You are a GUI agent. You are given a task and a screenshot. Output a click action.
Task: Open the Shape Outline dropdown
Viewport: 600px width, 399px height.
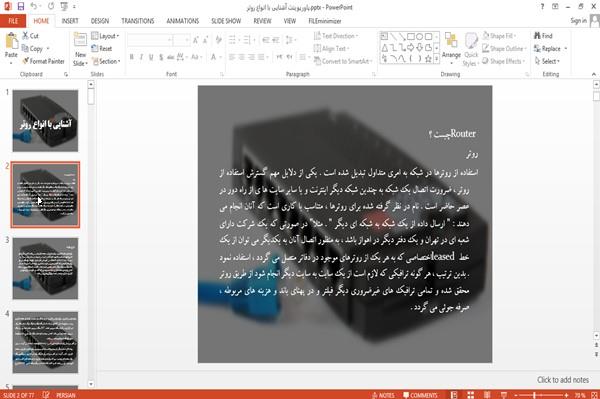coord(504,49)
